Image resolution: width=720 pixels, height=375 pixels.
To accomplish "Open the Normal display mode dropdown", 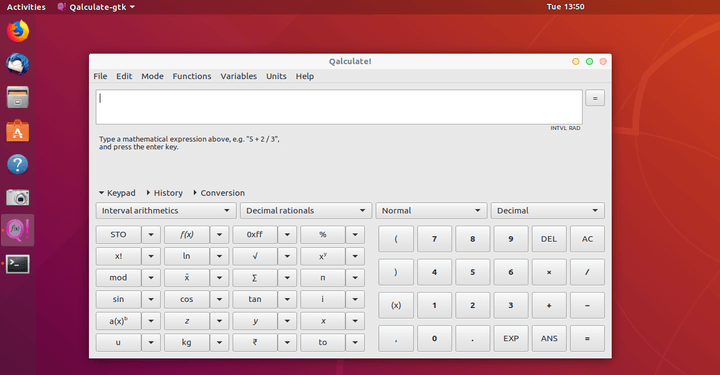I will [x=431, y=211].
